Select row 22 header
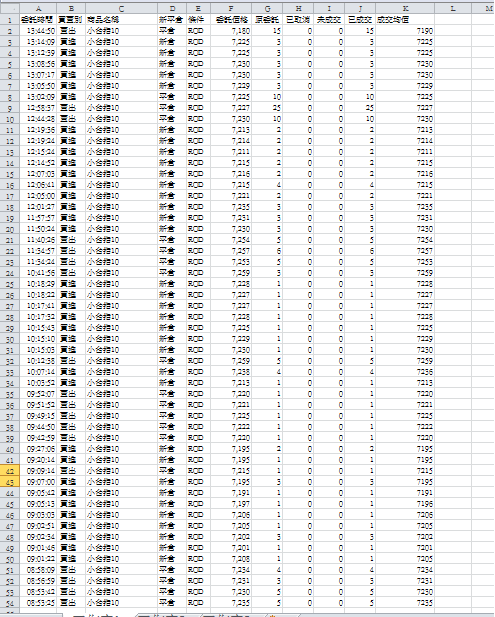Screen dimensions: 495x617 (9, 251)
